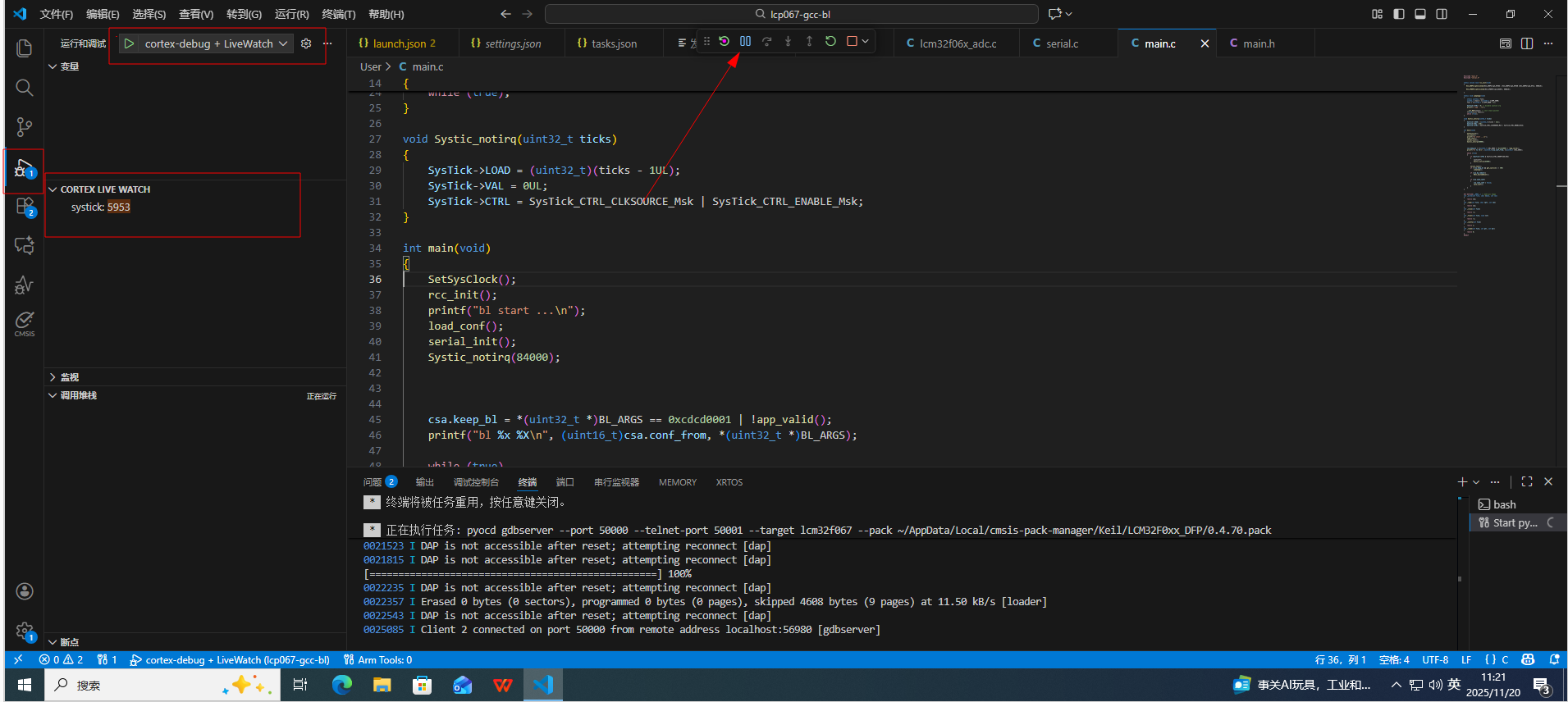Image resolution: width=1568 pixels, height=702 pixels.
Task: Open launch.json via the gear icon
Action: (x=306, y=43)
